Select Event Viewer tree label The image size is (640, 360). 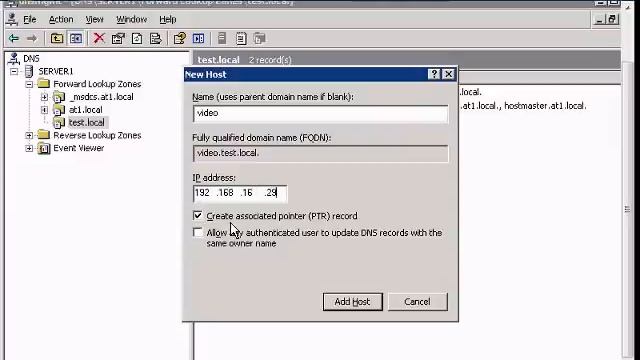[x=79, y=148]
